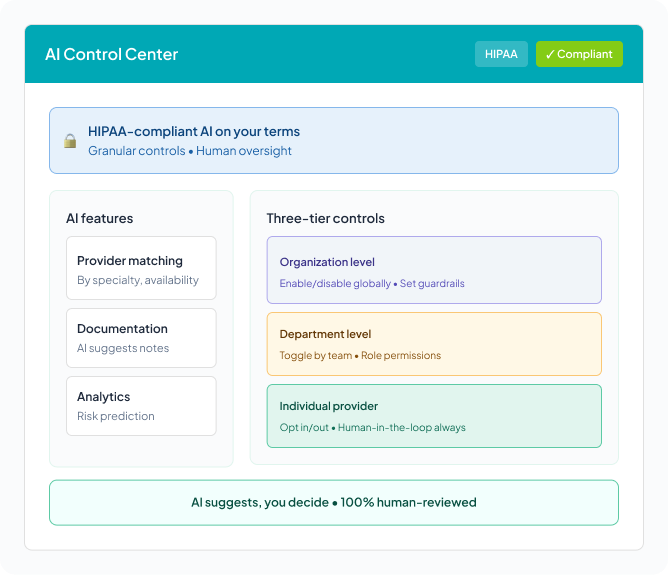
Task: Click the 'Three-tier controls' section heading
Action: click(325, 218)
